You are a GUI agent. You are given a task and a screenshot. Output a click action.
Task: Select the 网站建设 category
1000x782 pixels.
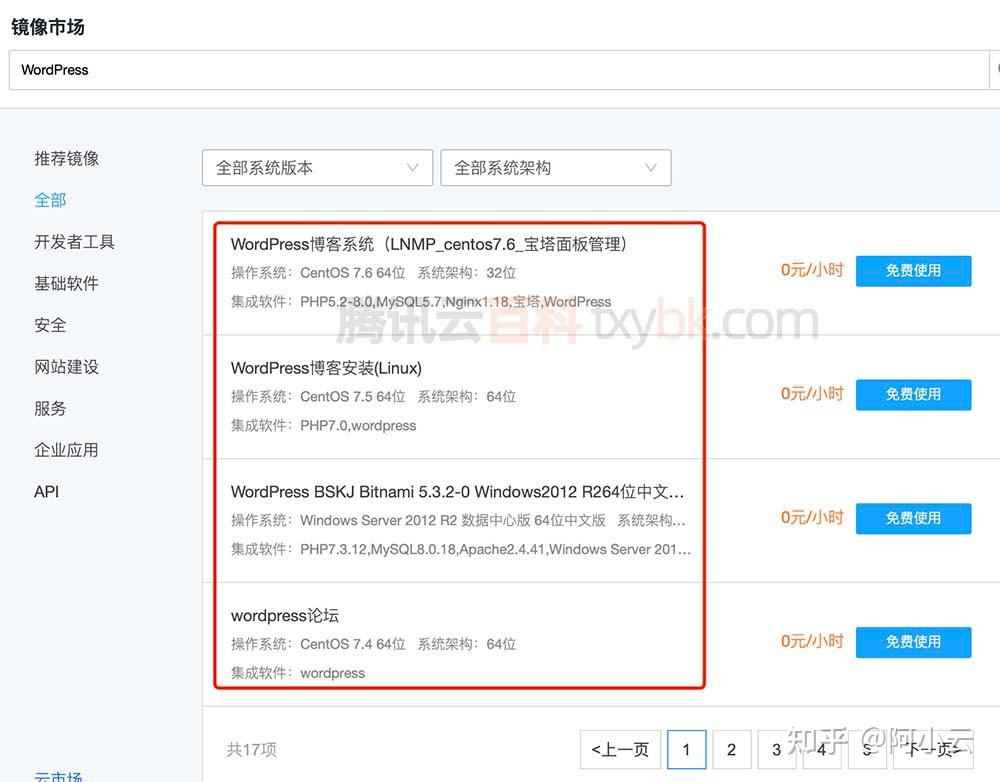[66, 367]
